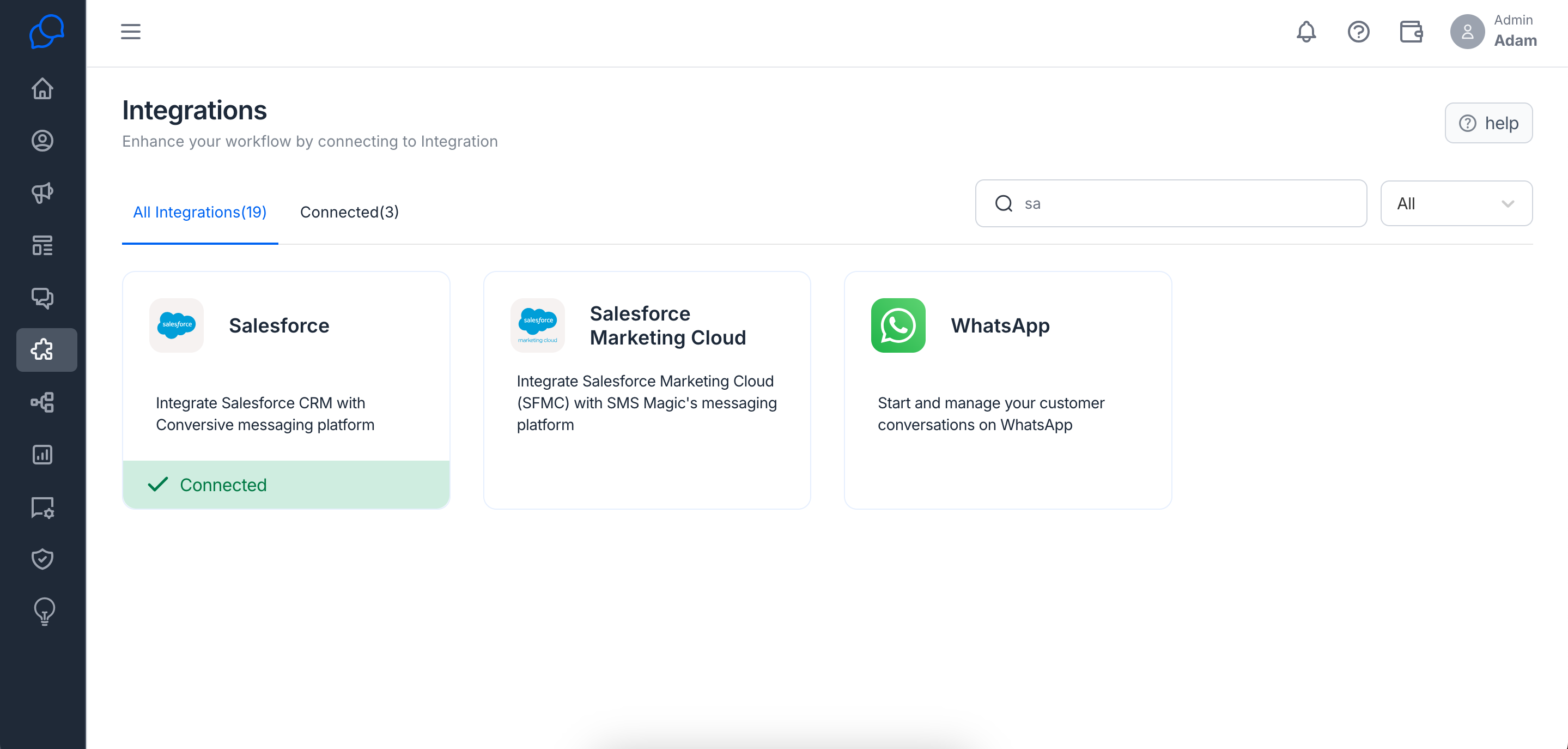Open the Salesforce Marketing Cloud card title

pos(668,325)
